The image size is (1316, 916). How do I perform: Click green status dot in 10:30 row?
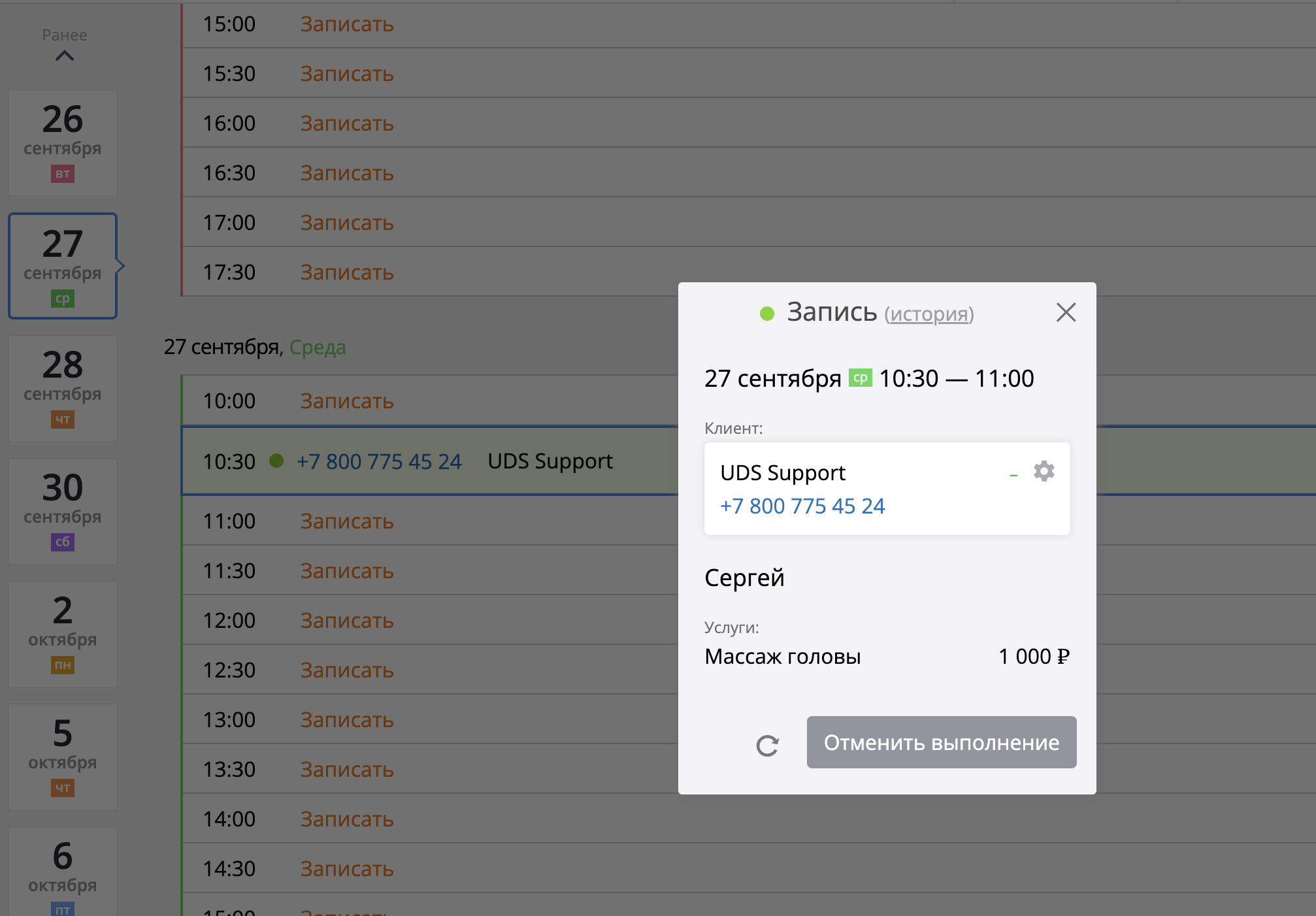(276, 461)
